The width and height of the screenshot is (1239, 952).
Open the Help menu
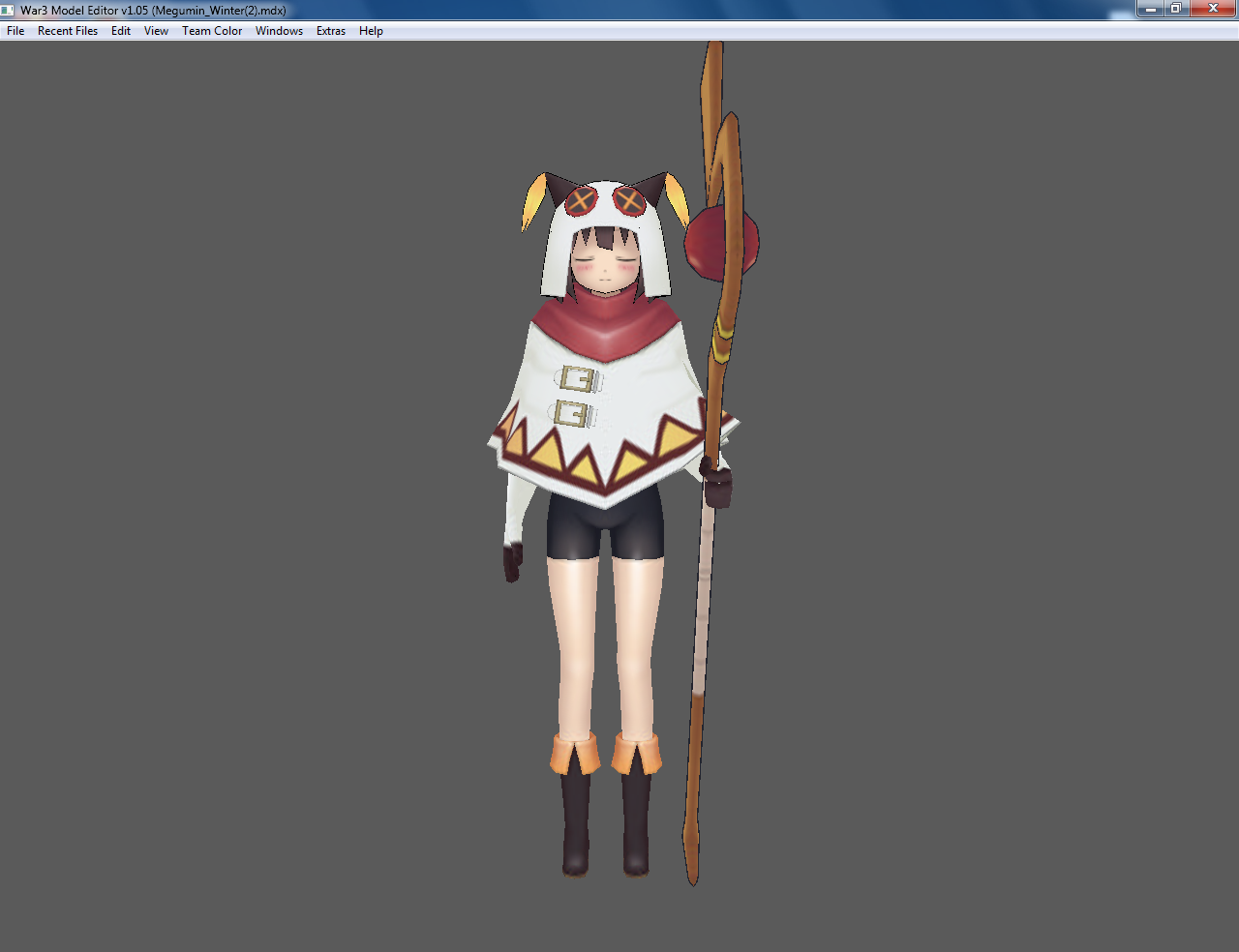tap(371, 31)
